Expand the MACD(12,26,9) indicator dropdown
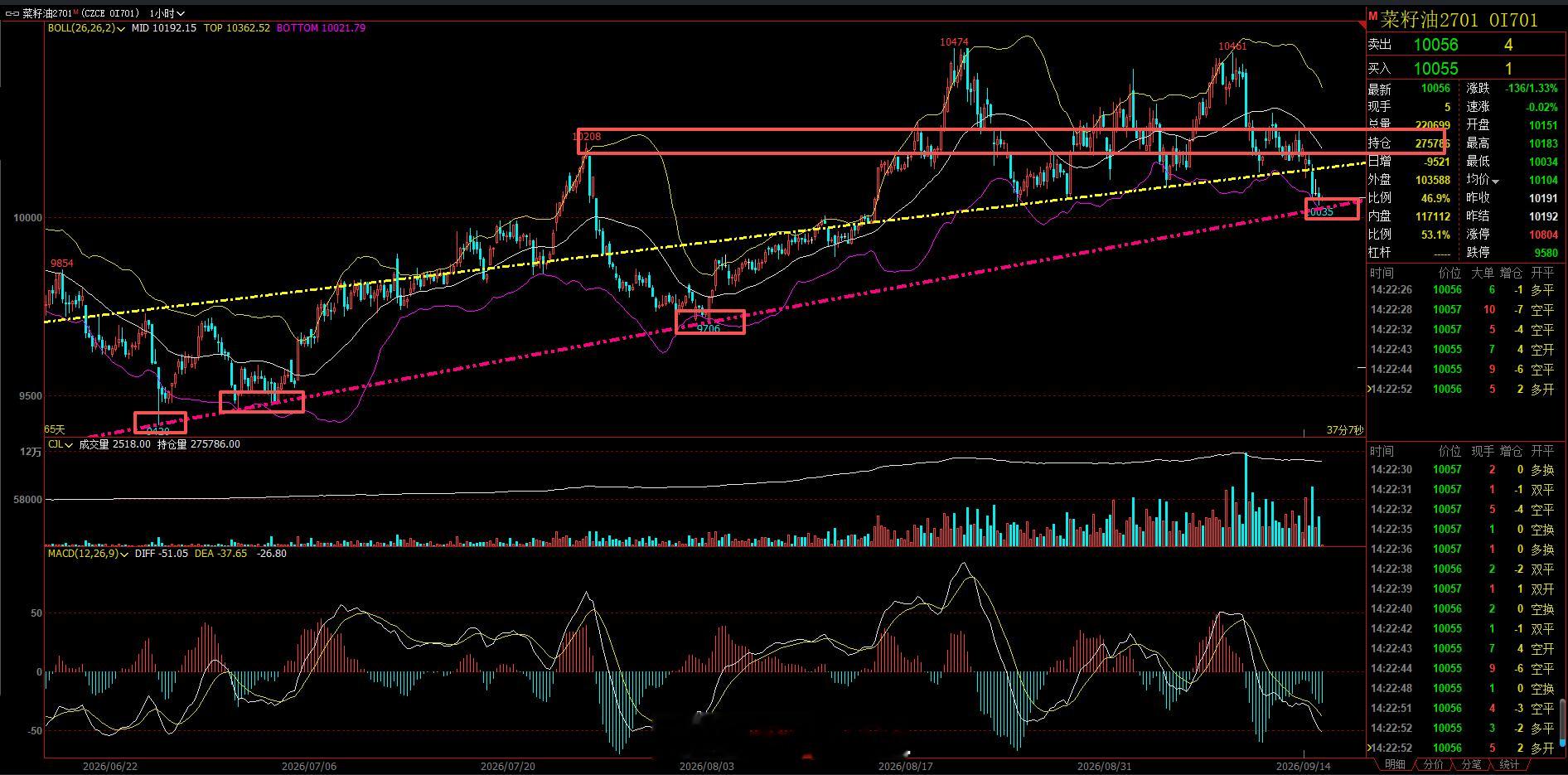 (x=88, y=553)
